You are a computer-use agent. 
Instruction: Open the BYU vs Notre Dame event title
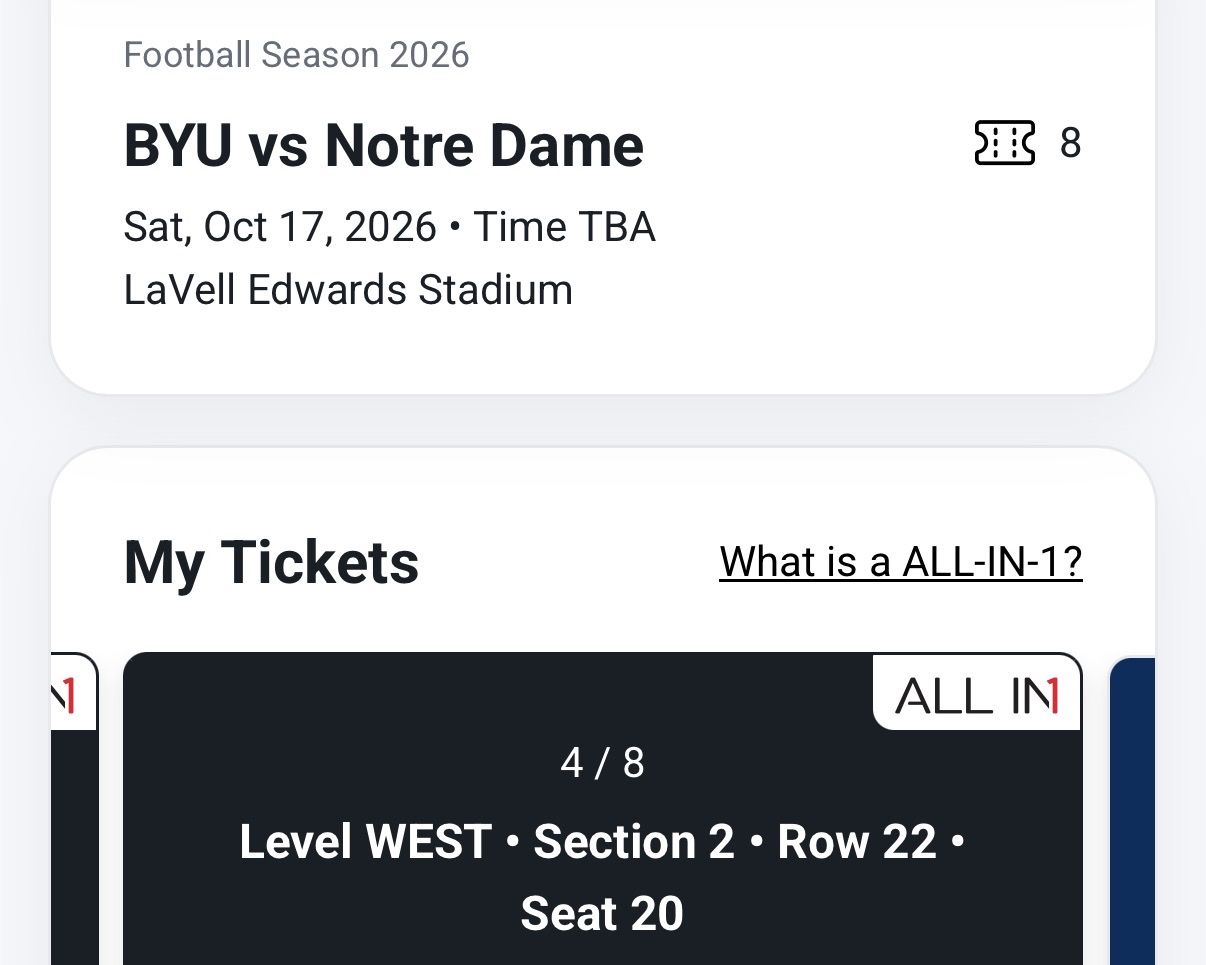pyautogui.click(x=384, y=145)
